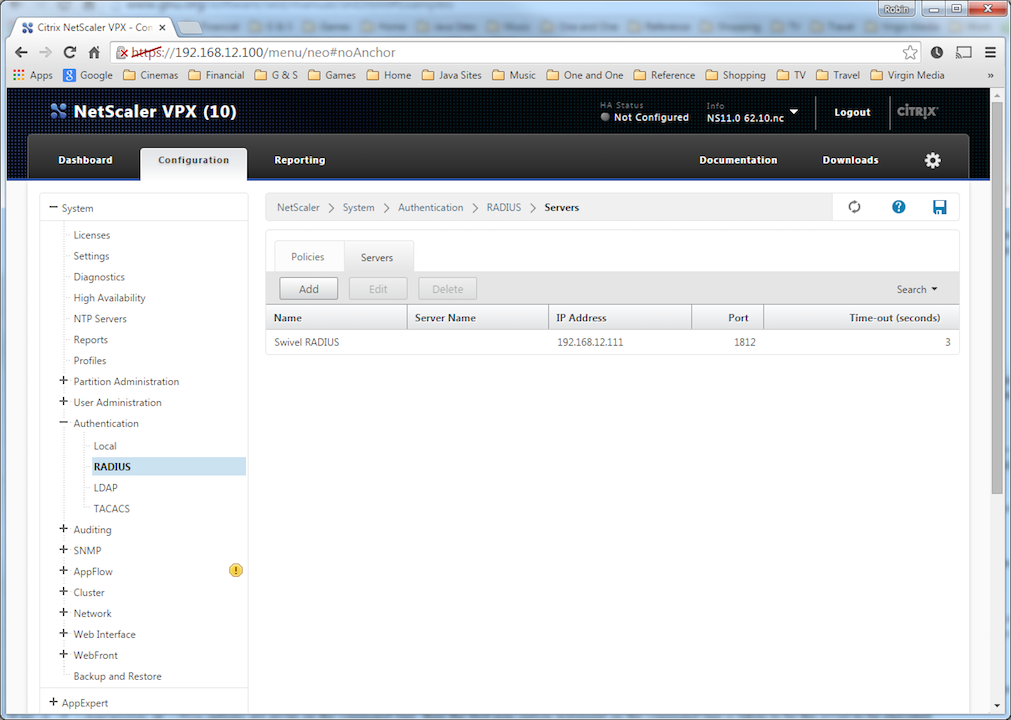
Task: Click the Logout link
Action: point(852,112)
